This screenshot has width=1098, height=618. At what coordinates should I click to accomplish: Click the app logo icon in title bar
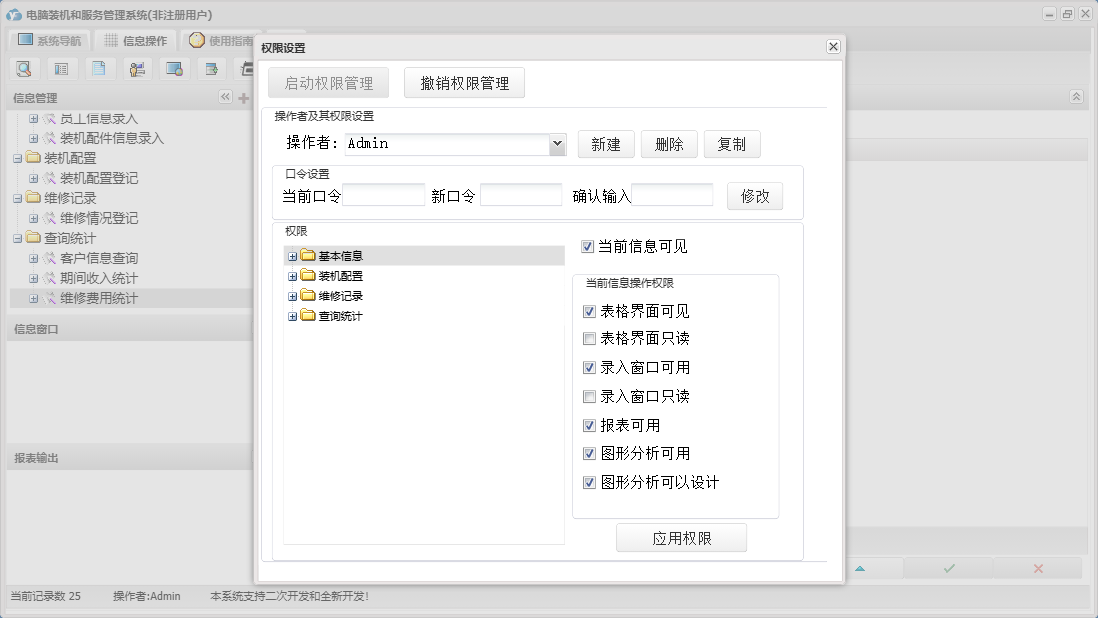[x=13, y=14]
